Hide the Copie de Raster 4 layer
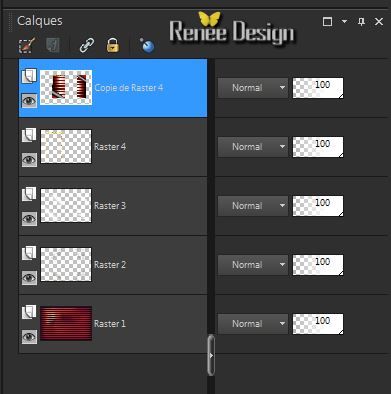391x394 pixels. pyautogui.click(x=29, y=100)
